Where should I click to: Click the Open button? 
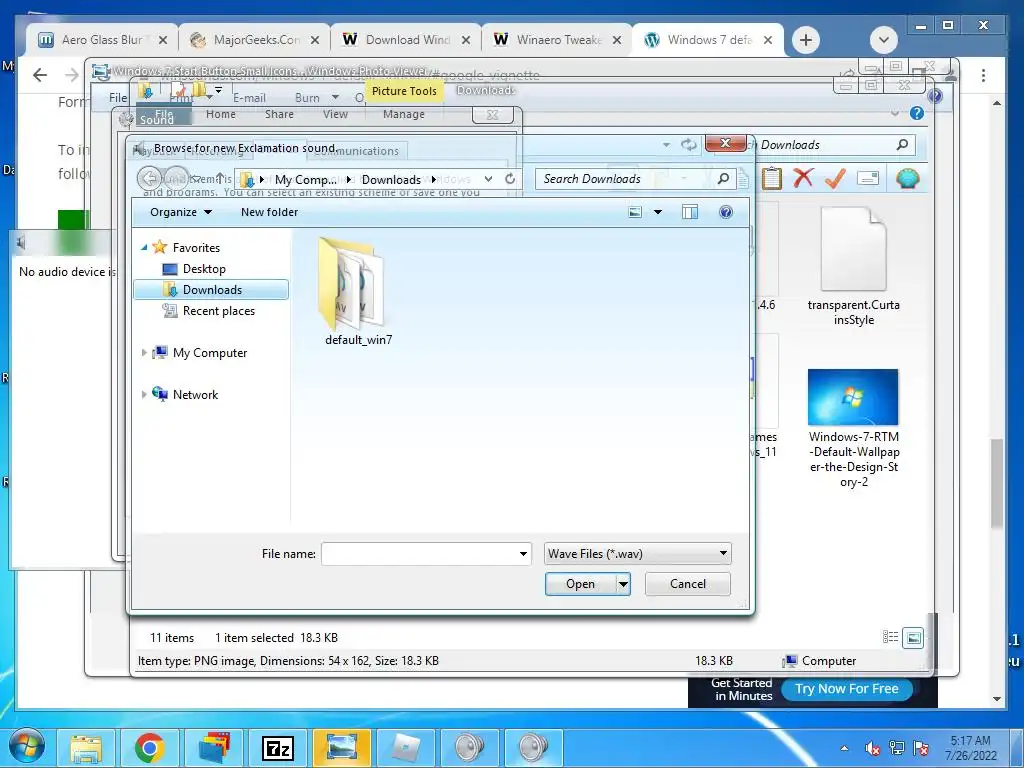pyautogui.click(x=581, y=584)
